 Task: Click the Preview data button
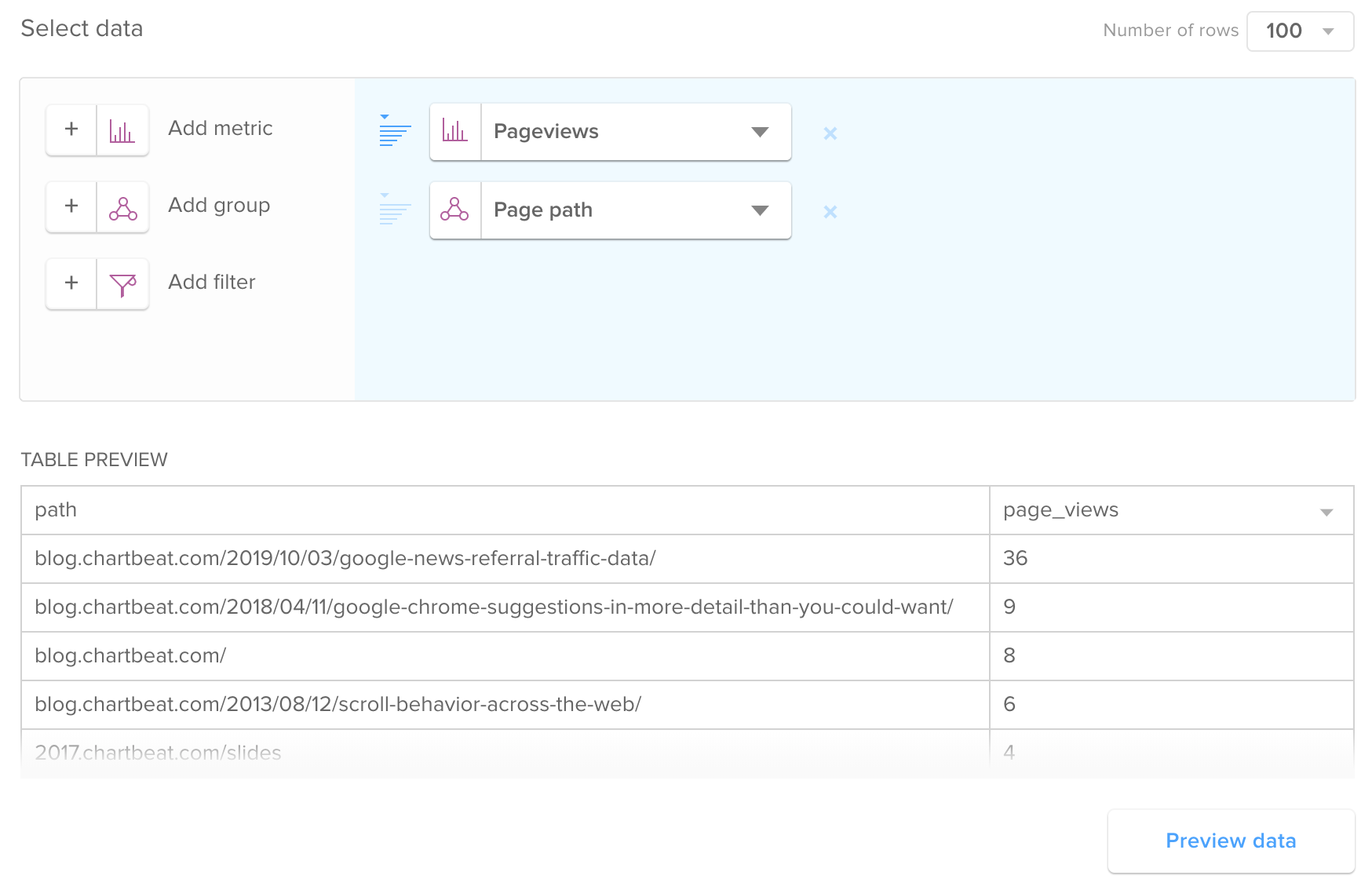pyautogui.click(x=1231, y=841)
